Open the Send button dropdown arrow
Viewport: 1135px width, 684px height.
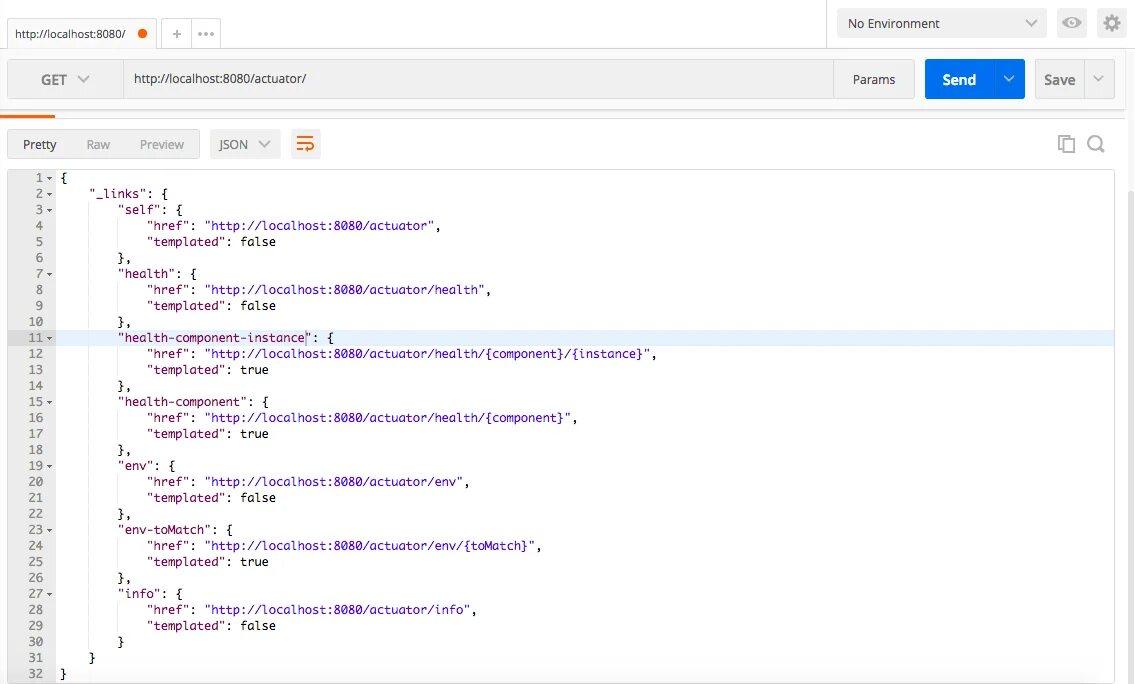tap(1009, 79)
